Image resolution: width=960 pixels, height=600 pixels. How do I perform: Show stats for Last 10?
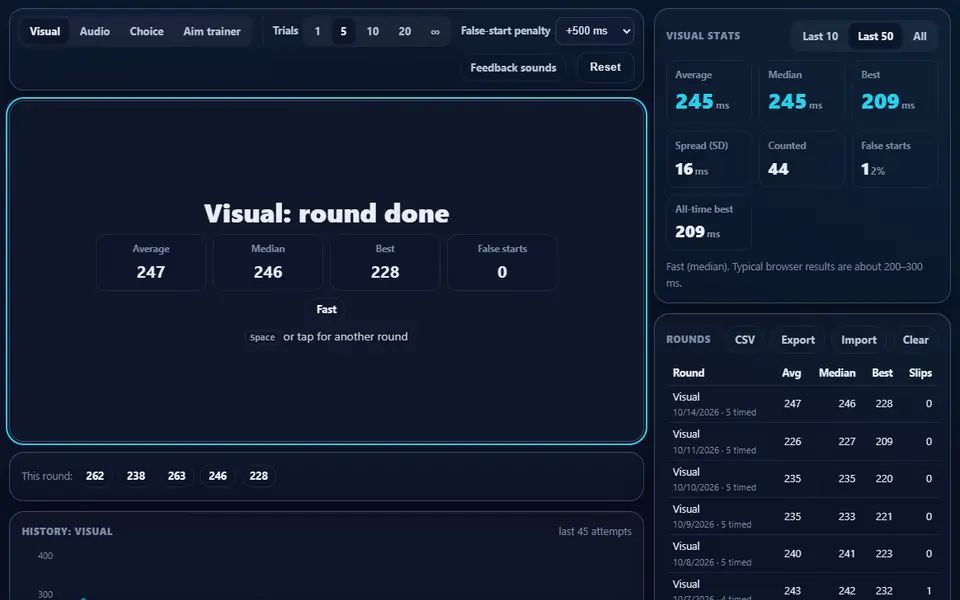(820, 36)
